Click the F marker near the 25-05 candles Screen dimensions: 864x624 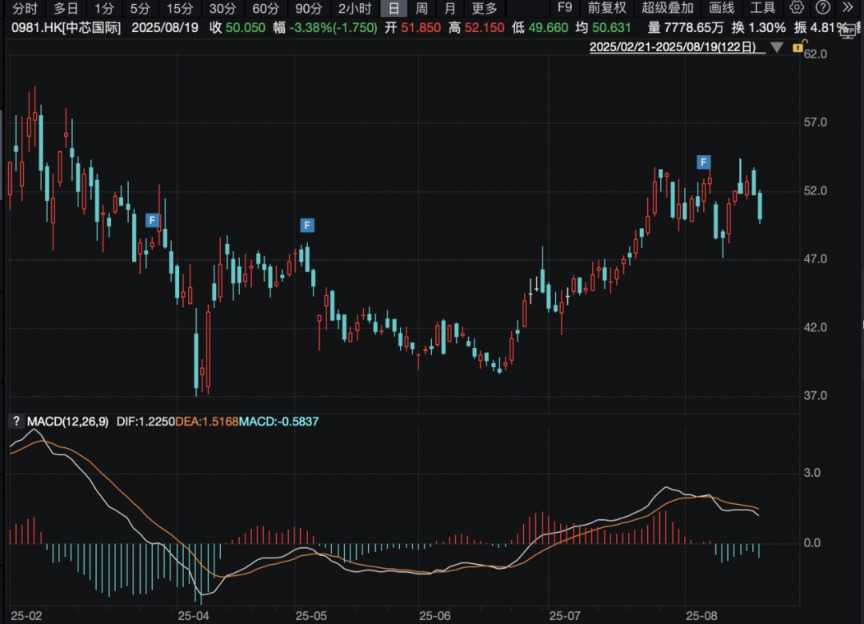(x=307, y=224)
